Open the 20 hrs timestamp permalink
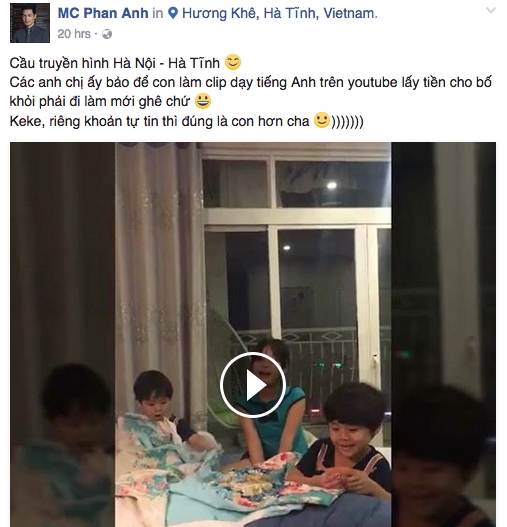507x527 pixels. click(x=74, y=34)
